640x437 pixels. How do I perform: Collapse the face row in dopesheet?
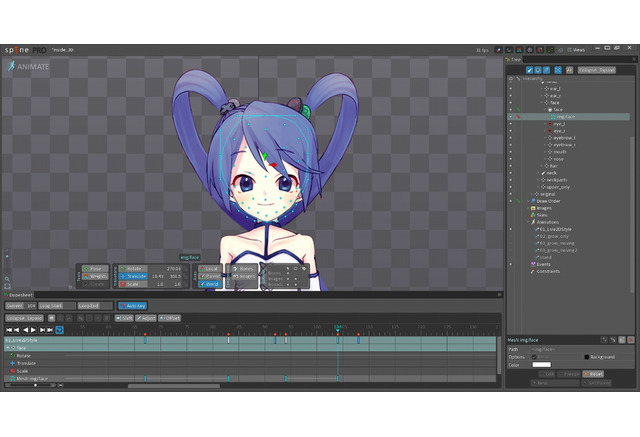click(8, 348)
